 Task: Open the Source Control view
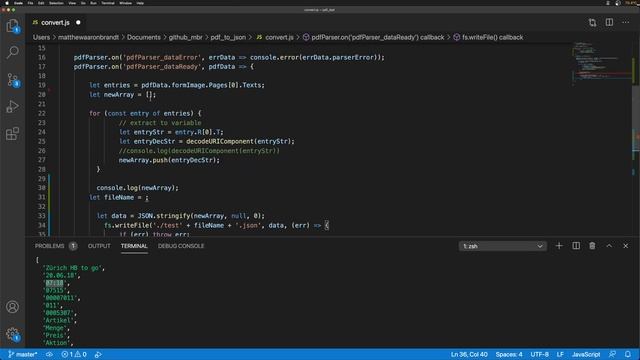click(13, 80)
